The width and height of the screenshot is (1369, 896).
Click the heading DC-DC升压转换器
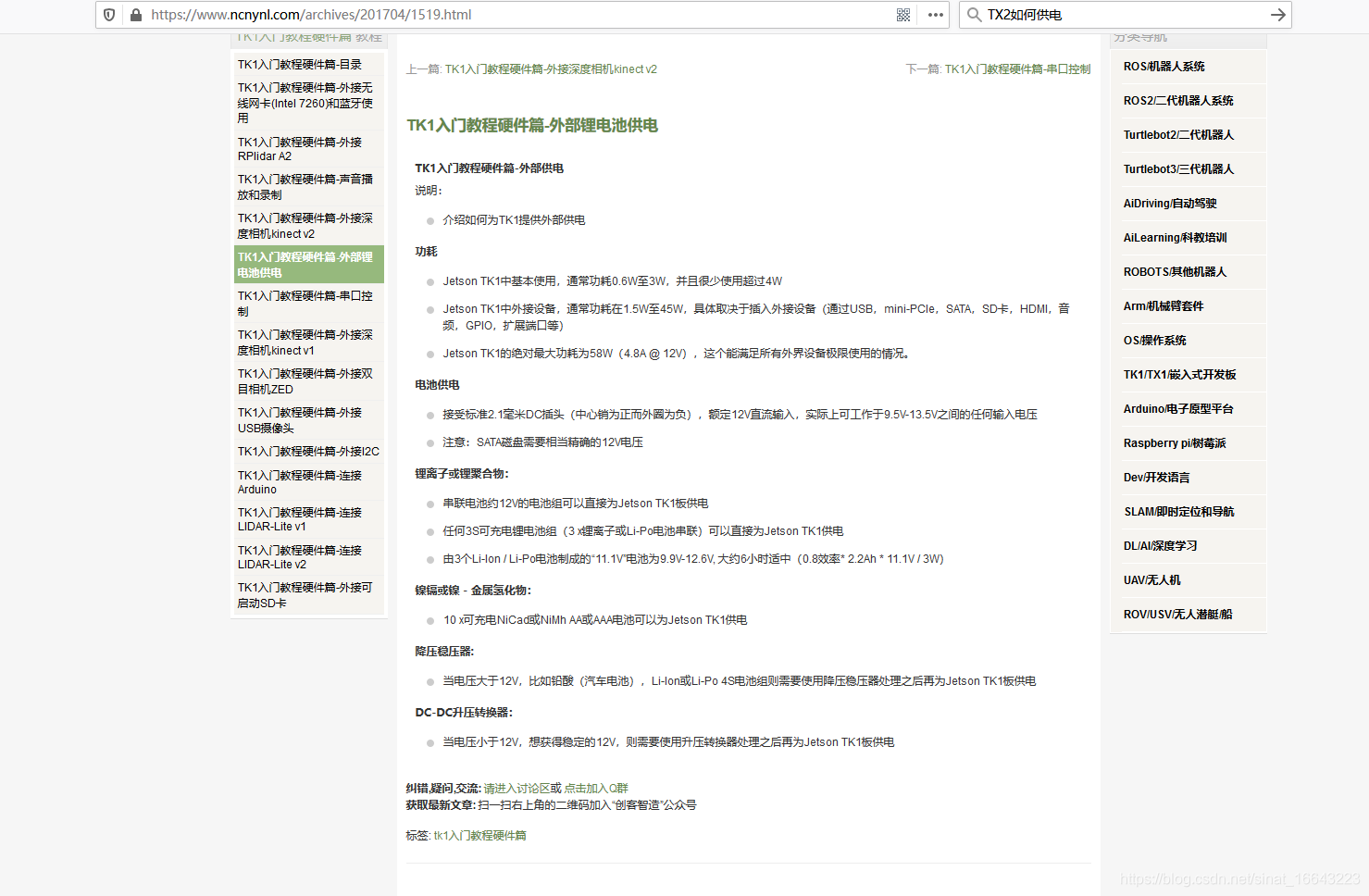(463, 713)
